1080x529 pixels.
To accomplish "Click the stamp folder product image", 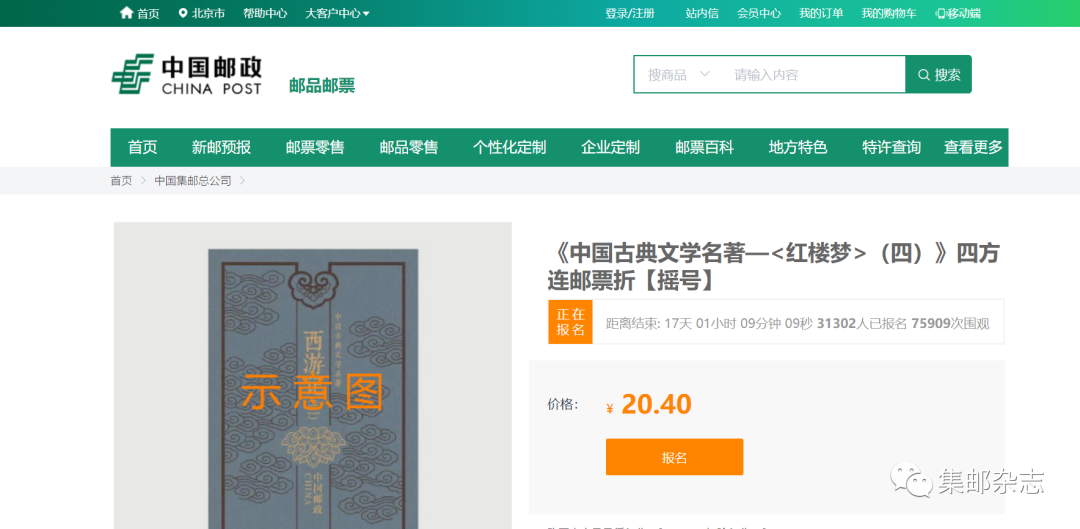I will coord(312,380).
